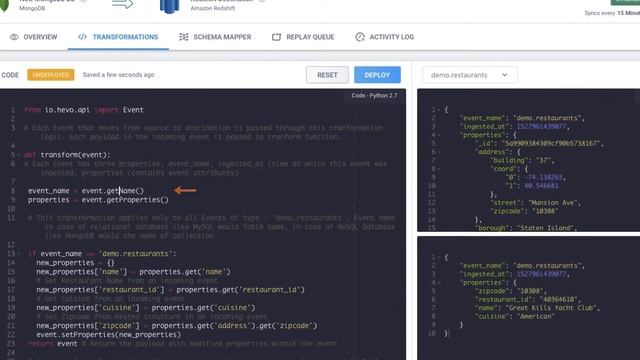Switch to Schema Mapper tab
The width and height of the screenshot is (640, 360).
(x=215, y=37)
